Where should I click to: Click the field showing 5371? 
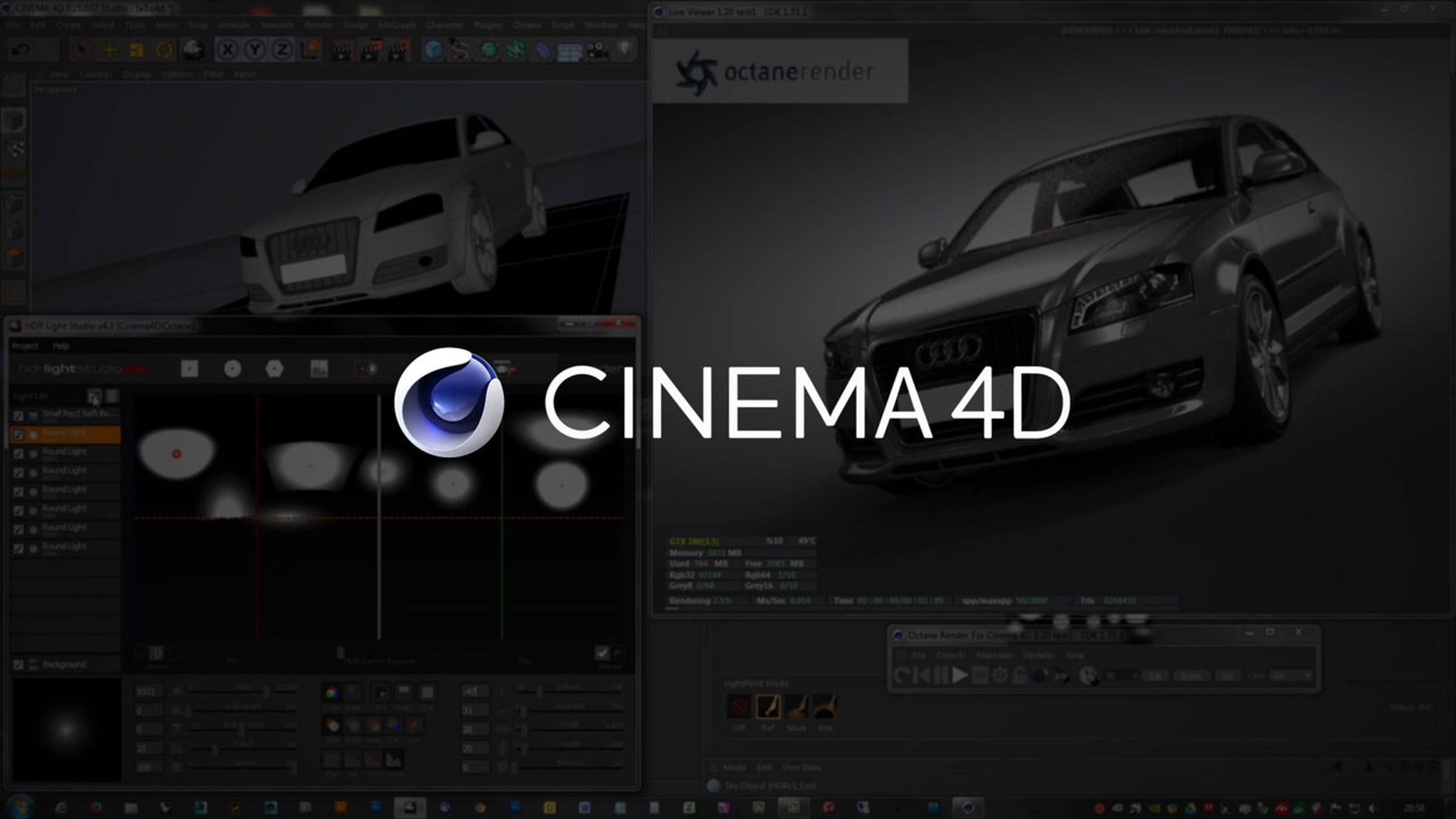149,692
